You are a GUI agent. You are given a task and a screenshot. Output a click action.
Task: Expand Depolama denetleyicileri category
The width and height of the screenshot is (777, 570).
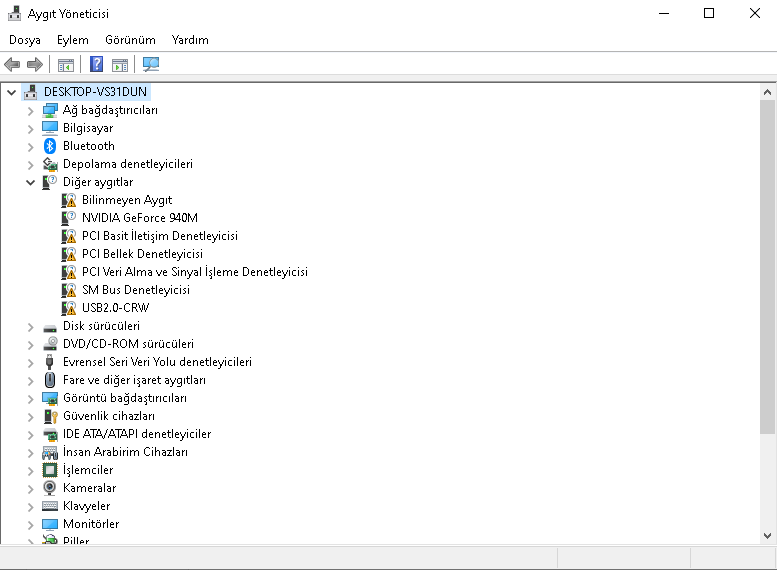[x=31, y=165]
